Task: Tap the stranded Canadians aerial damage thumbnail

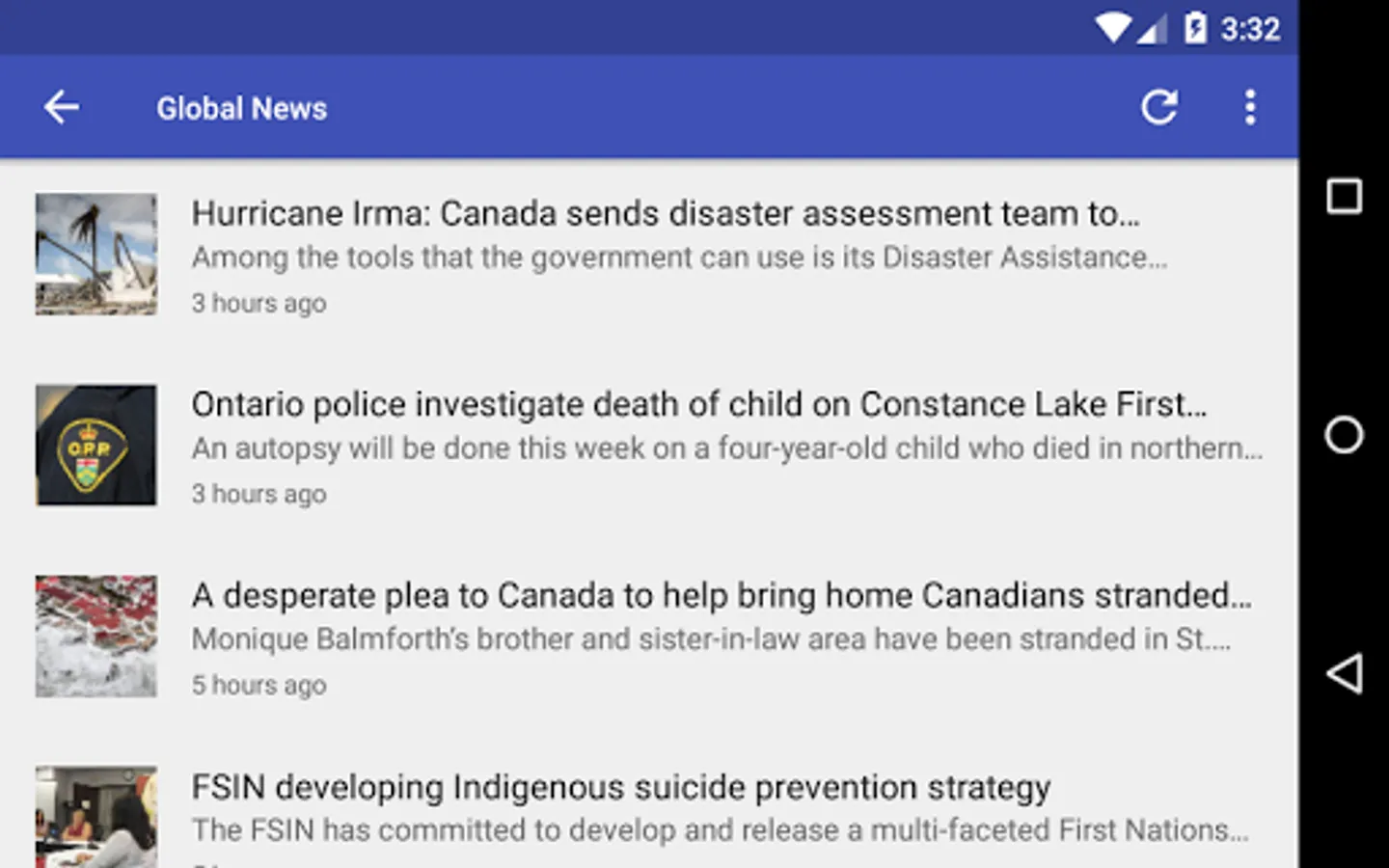Action: (96, 636)
